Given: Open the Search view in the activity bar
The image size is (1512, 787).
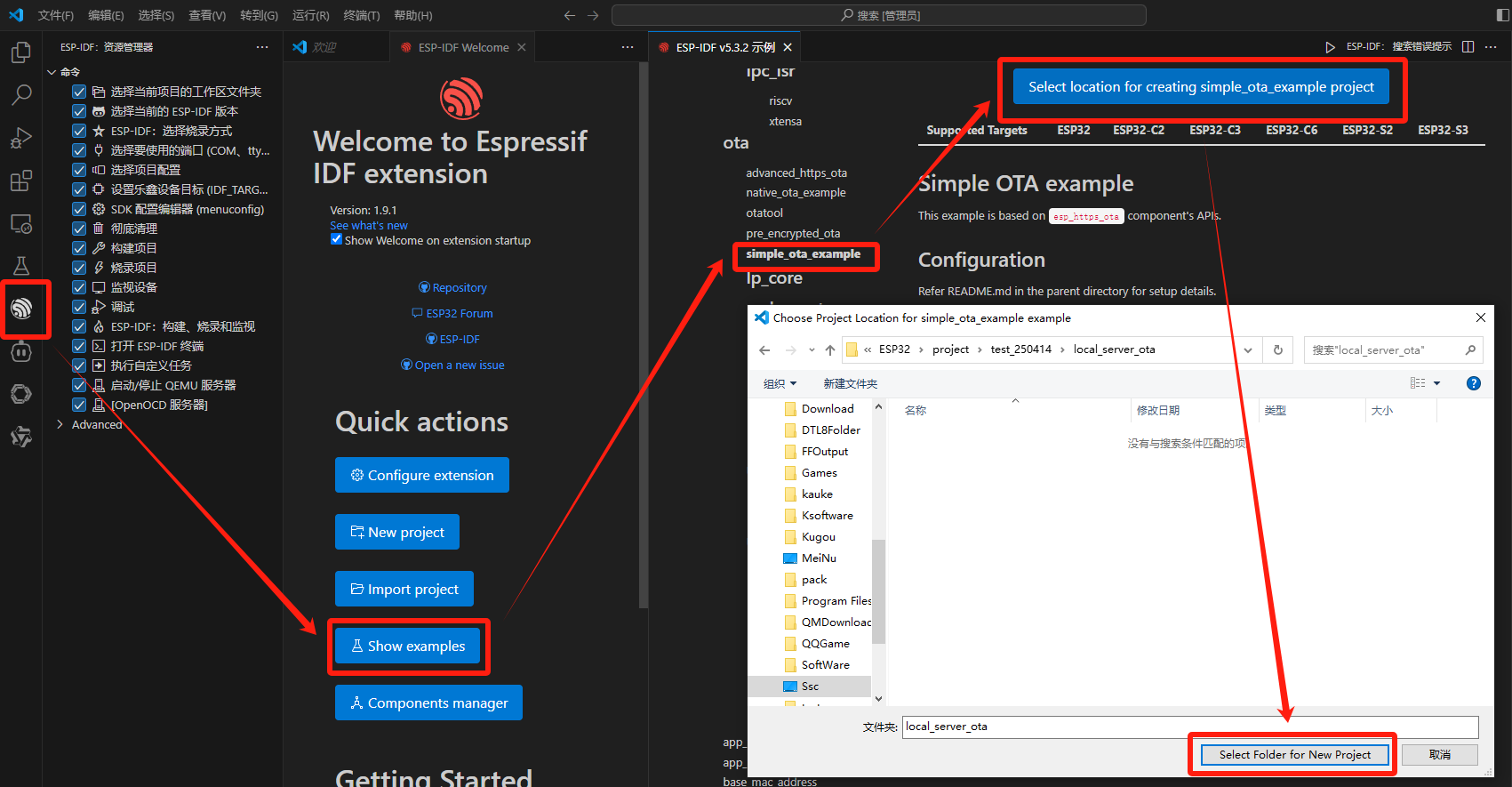Looking at the screenshot, I should [x=20, y=95].
